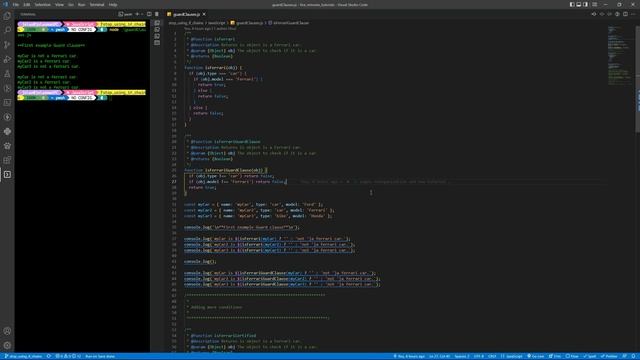Screen dimensions: 640x360
Task: Open the editor More Actions ellipsis
Action: (633, 14)
